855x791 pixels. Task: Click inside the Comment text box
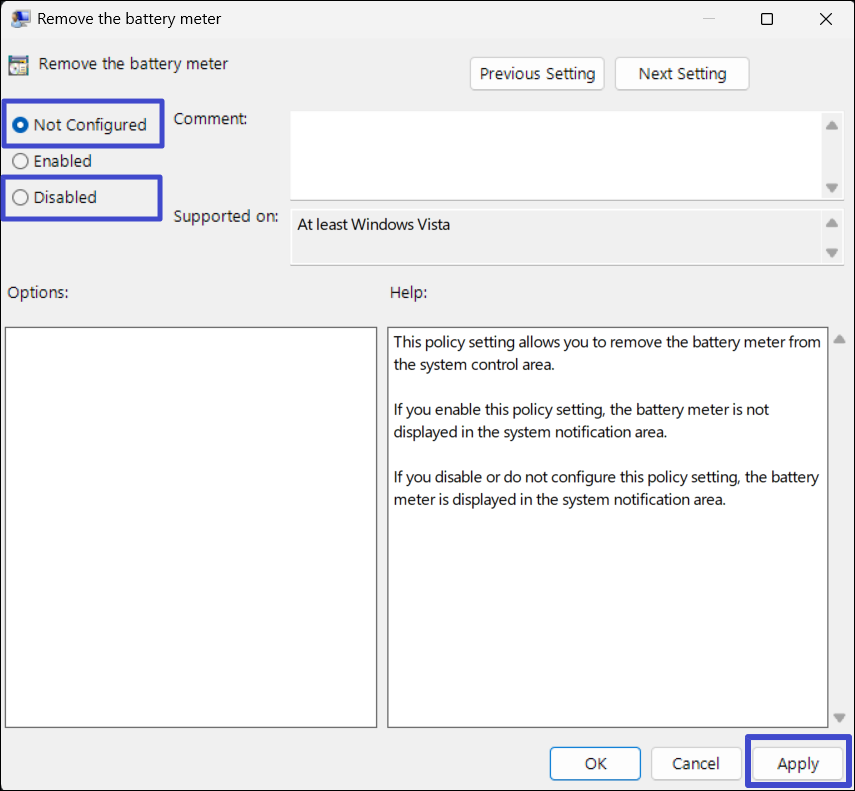coord(555,154)
